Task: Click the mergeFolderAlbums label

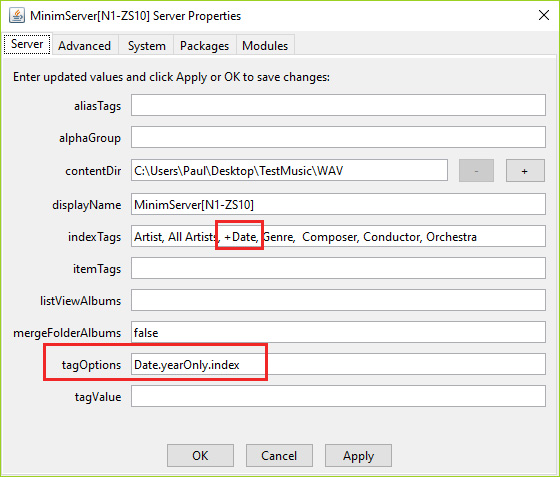Action: point(67,333)
